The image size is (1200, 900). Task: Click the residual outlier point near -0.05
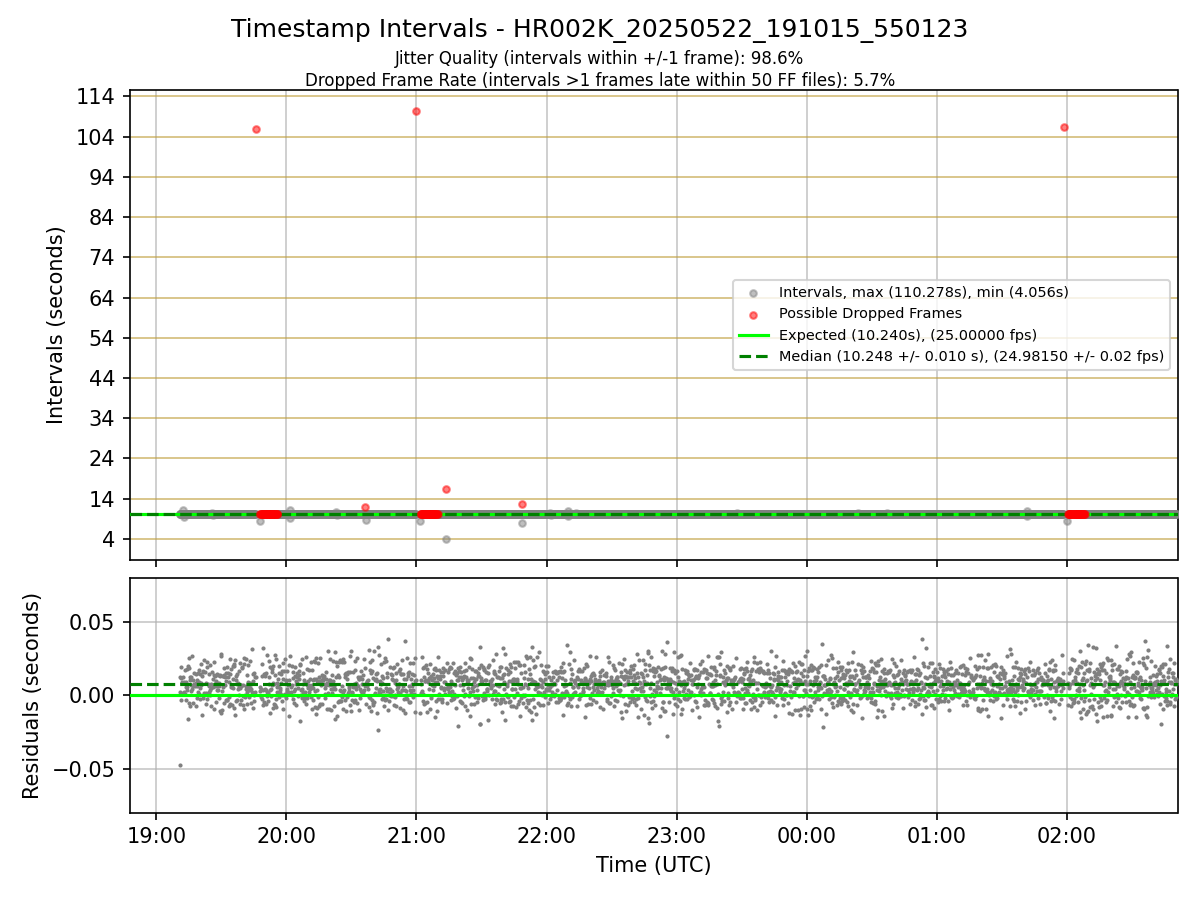[180, 765]
